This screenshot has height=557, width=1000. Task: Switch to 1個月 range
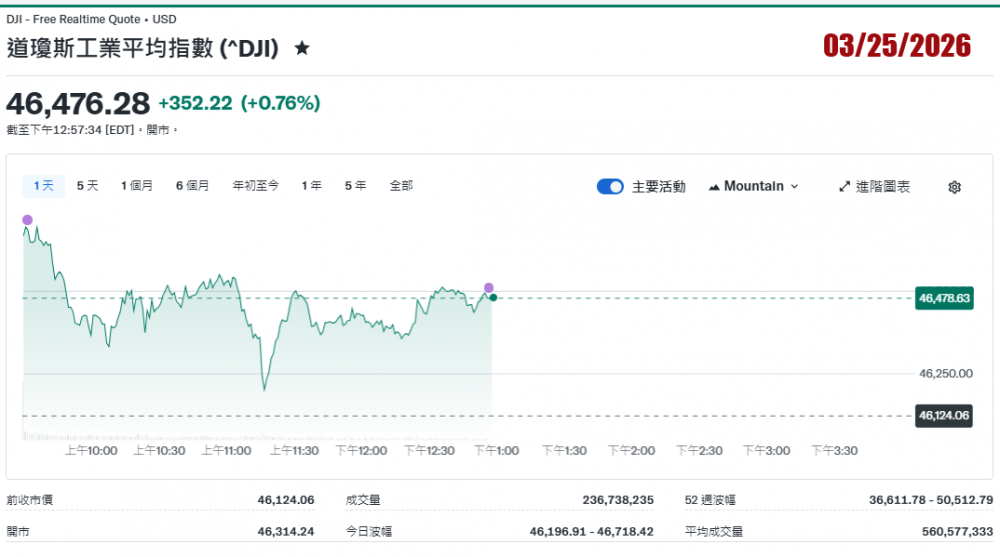(137, 186)
